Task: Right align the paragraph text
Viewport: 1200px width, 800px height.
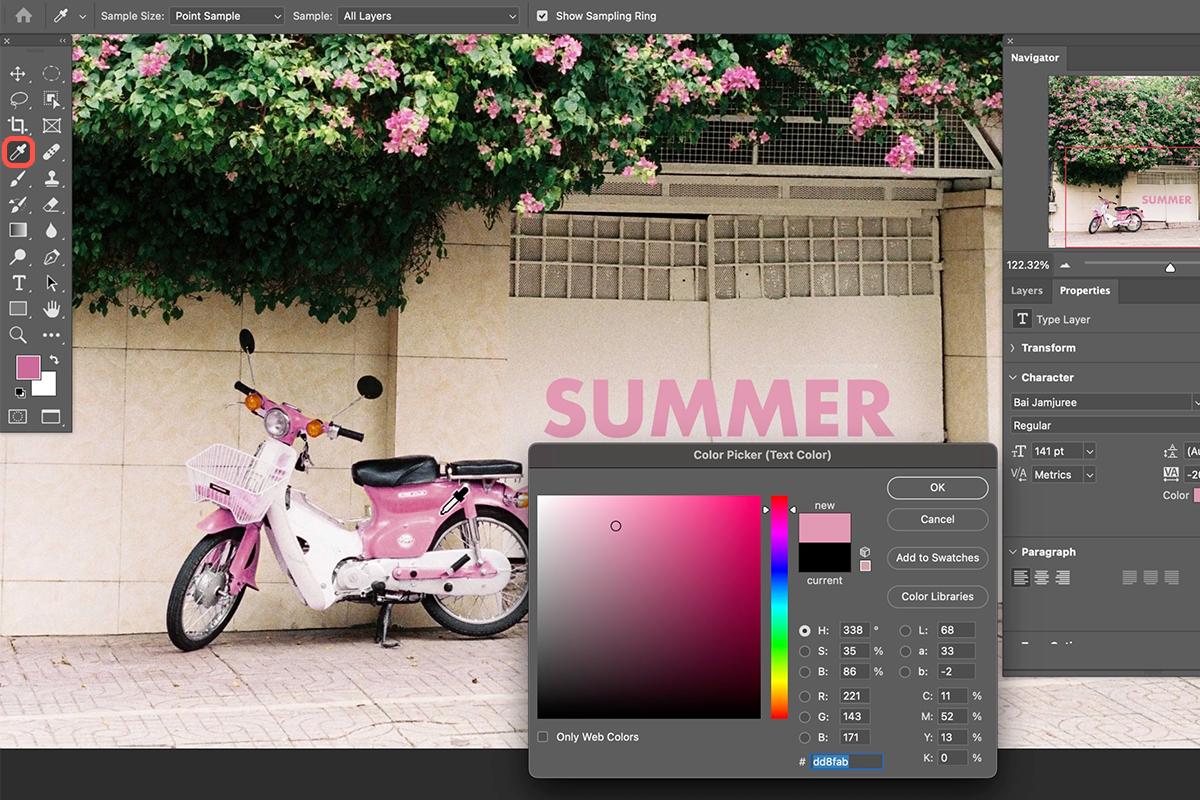Action: click(x=1063, y=578)
